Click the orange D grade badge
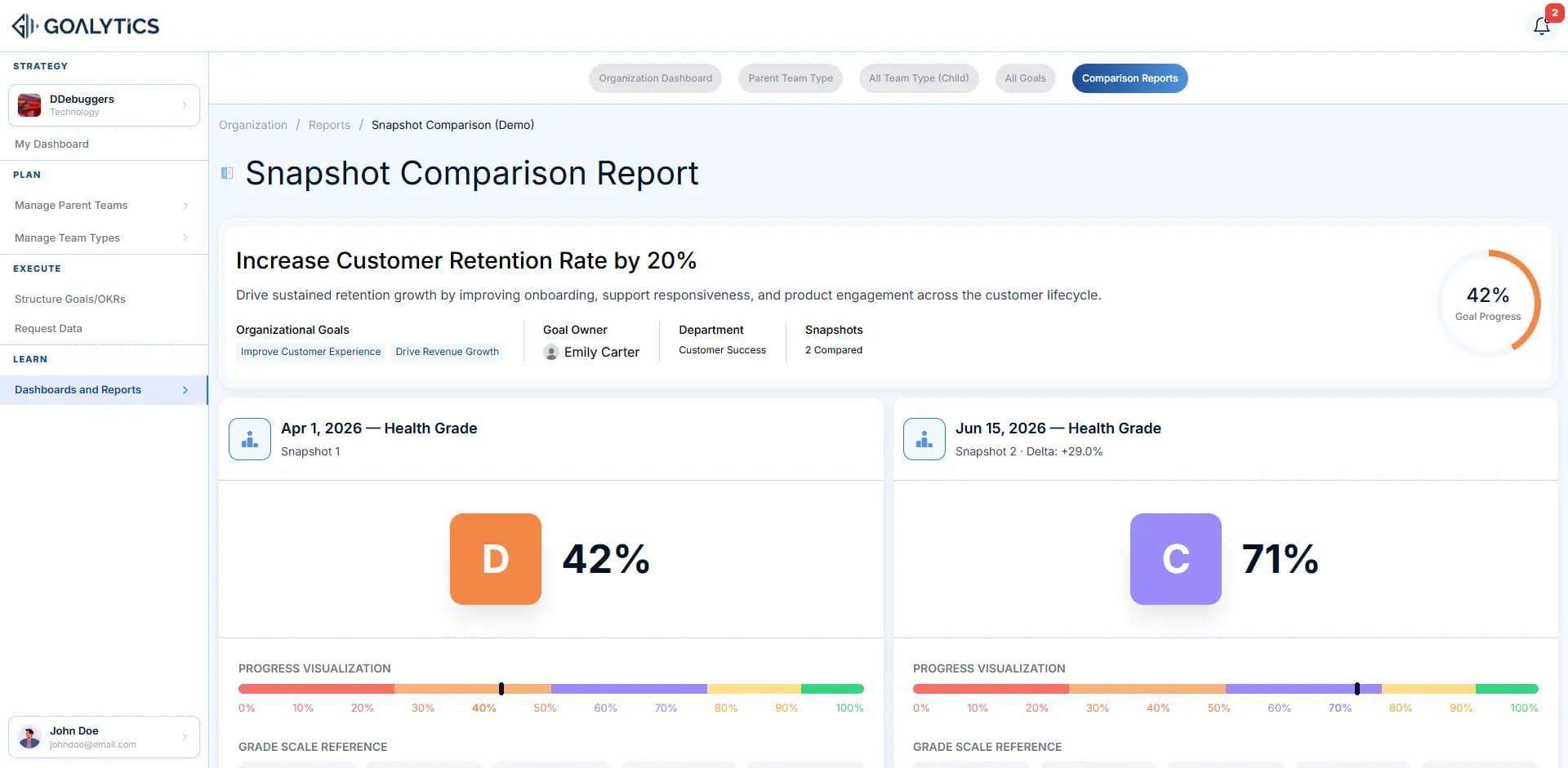 coord(496,559)
